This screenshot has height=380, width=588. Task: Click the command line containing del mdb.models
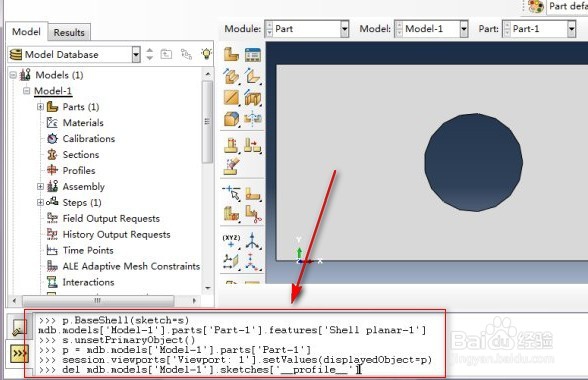point(200,370)
